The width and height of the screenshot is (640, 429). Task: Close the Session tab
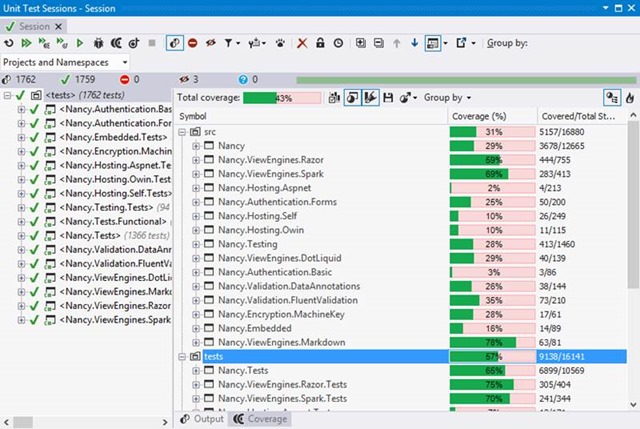(x=58, y=27)
